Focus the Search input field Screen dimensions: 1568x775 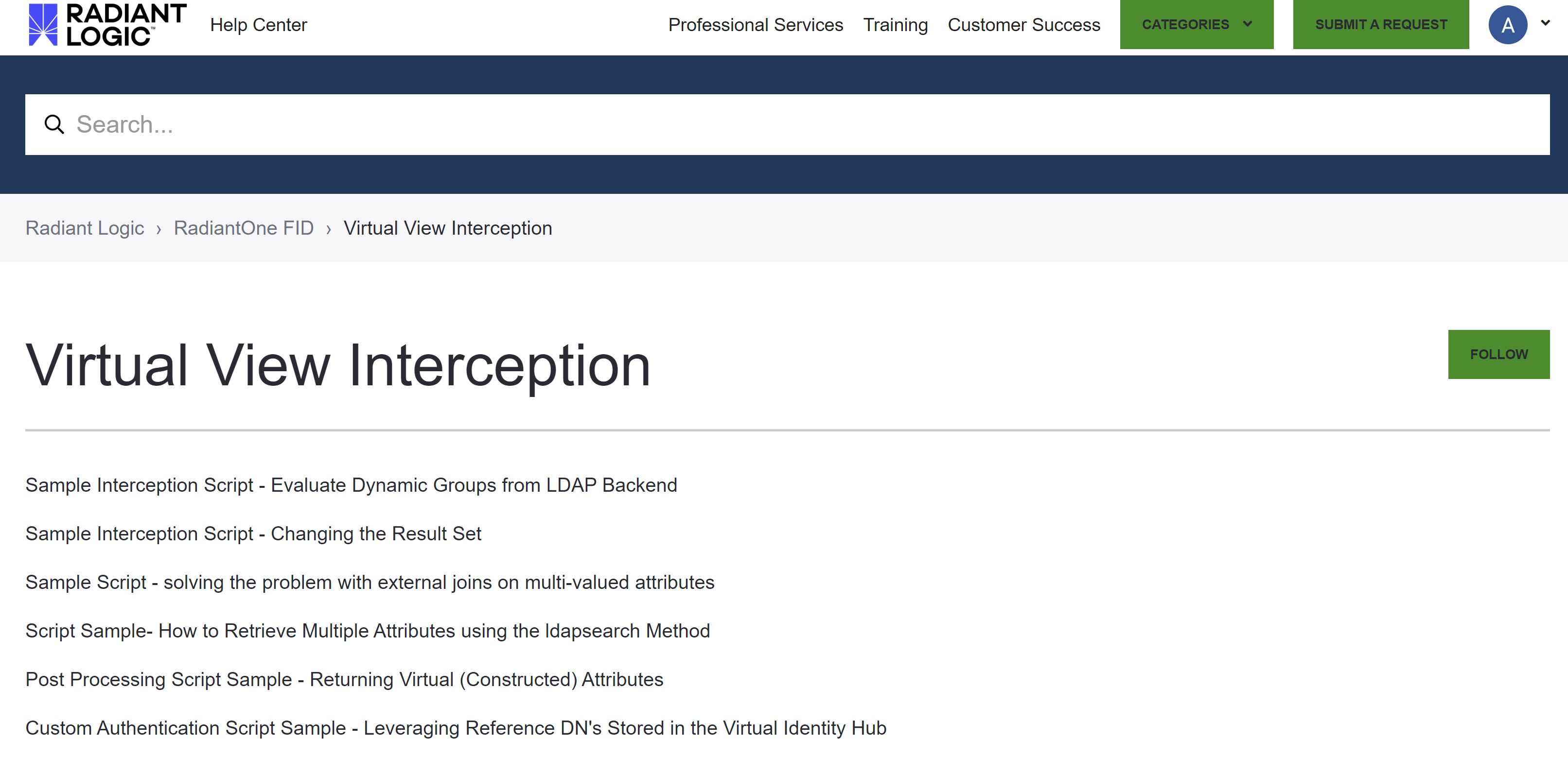787,124
